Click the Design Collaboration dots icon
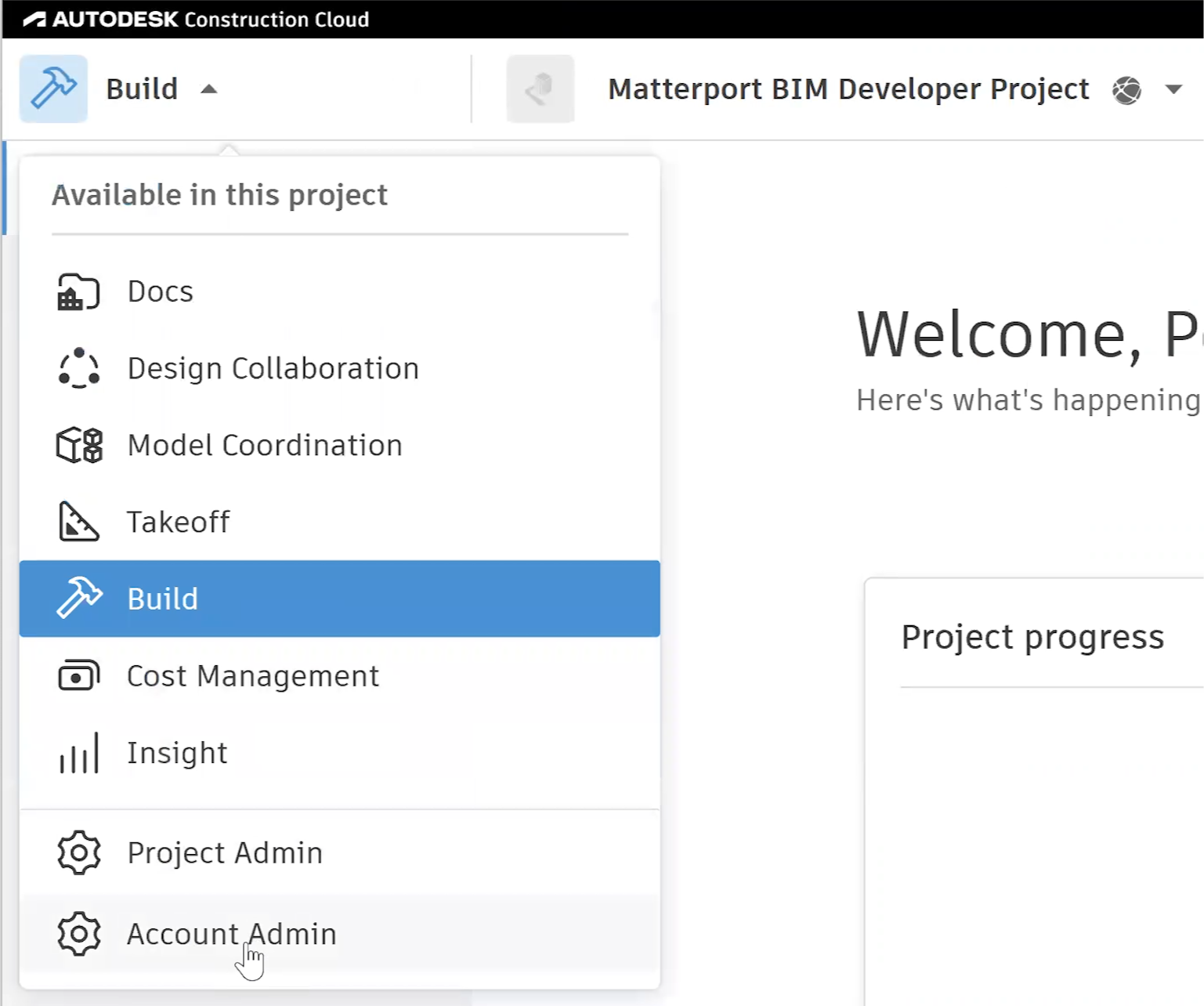 pos(78,369)
